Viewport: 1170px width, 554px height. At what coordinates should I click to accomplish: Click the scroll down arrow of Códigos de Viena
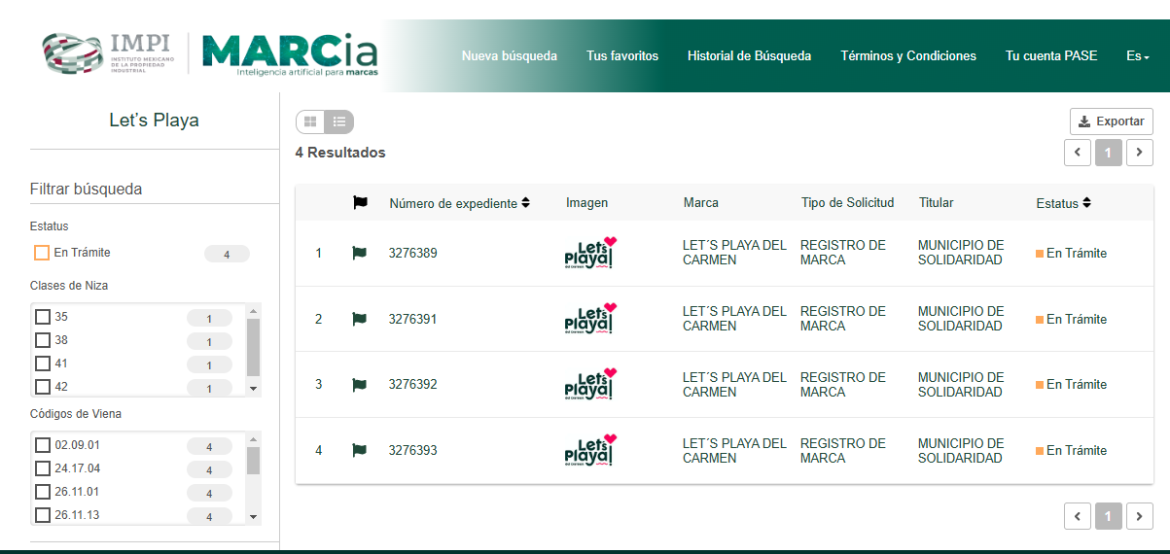point(253,517)
